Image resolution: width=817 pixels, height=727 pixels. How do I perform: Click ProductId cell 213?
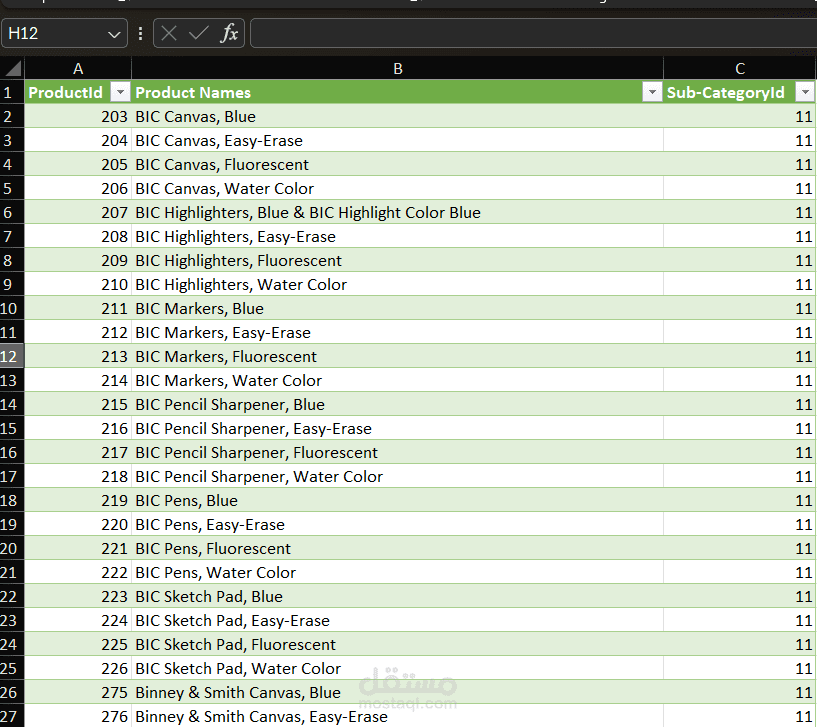coord(78,356)
